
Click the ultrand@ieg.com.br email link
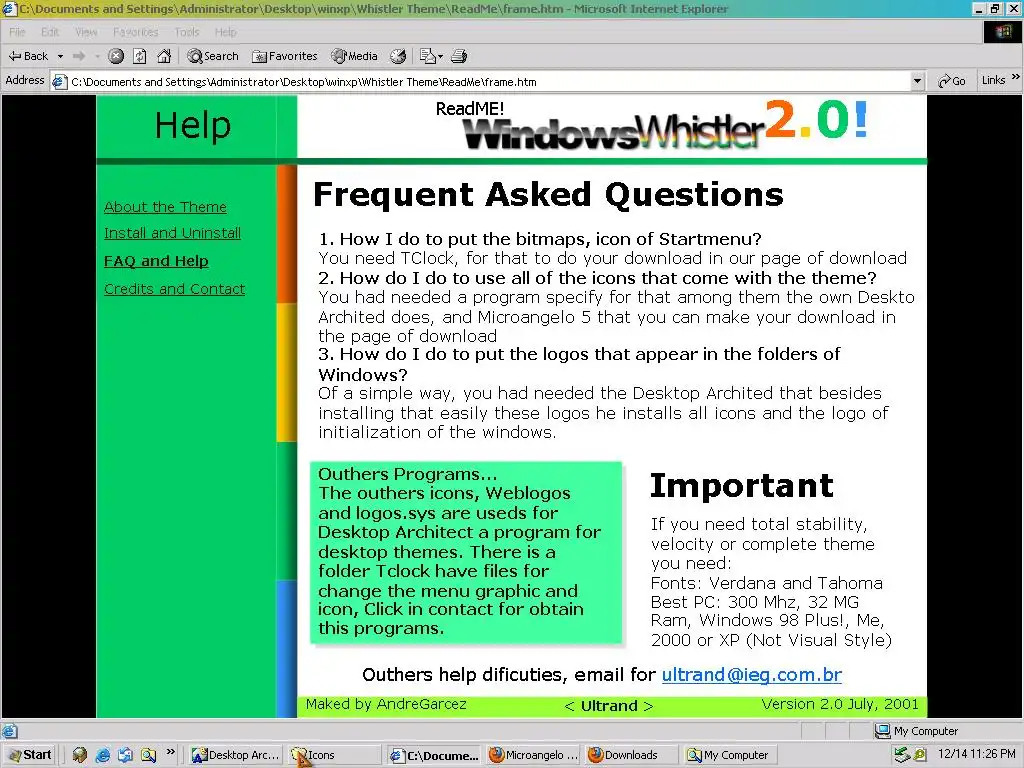[752, 675]
